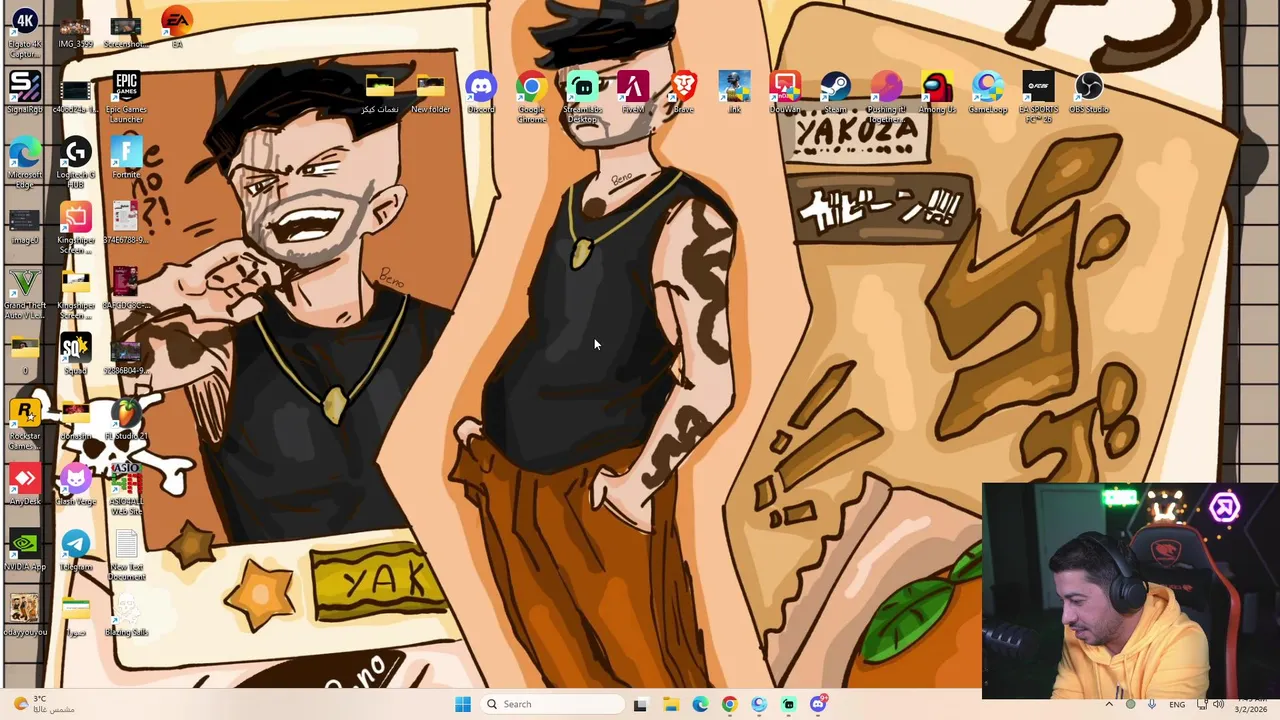The height and width of the screenshot is (720, 1280).
Task: Open the Pushing It! Together shortcut
Action: (886, 97)
